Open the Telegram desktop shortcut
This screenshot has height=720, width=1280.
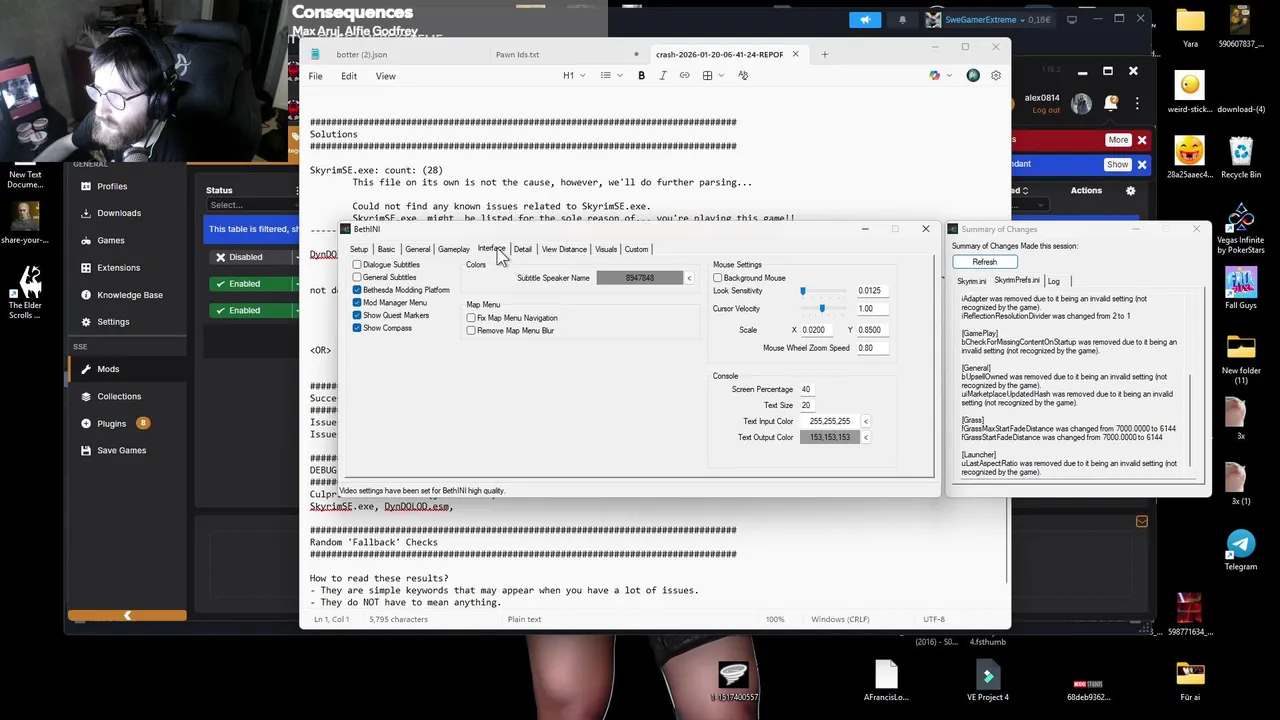(1241, 550)
